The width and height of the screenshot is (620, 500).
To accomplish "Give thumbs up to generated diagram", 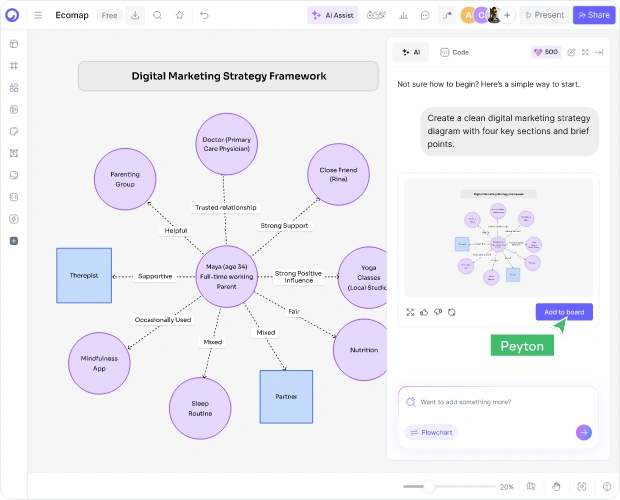I will click(424, 312).
